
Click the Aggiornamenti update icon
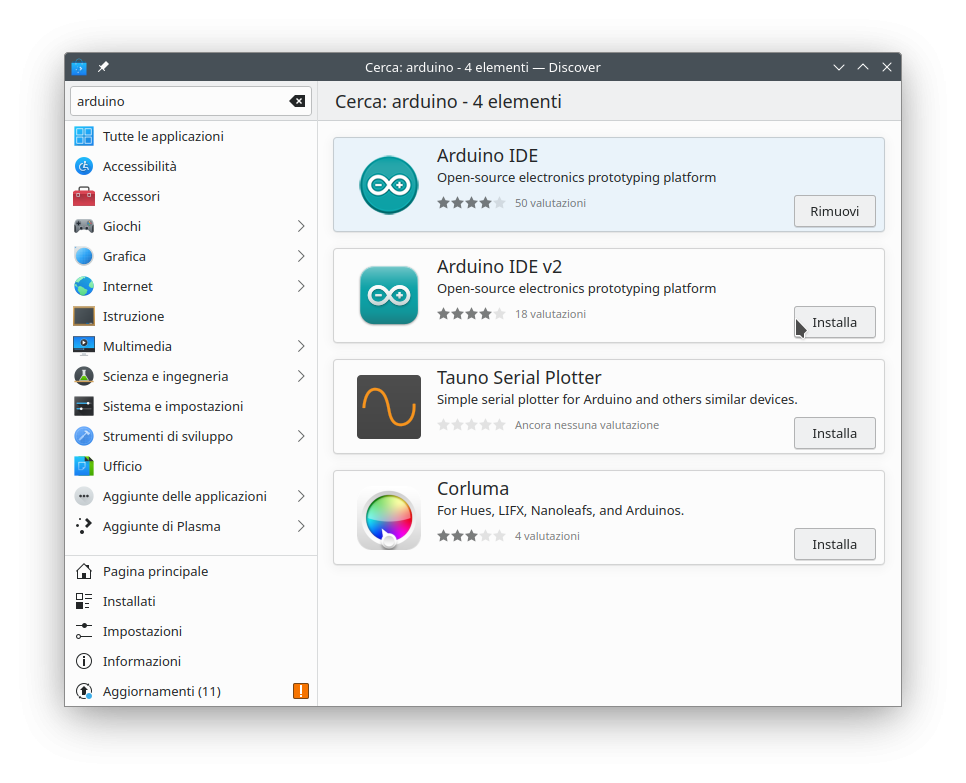click(84, 691)
